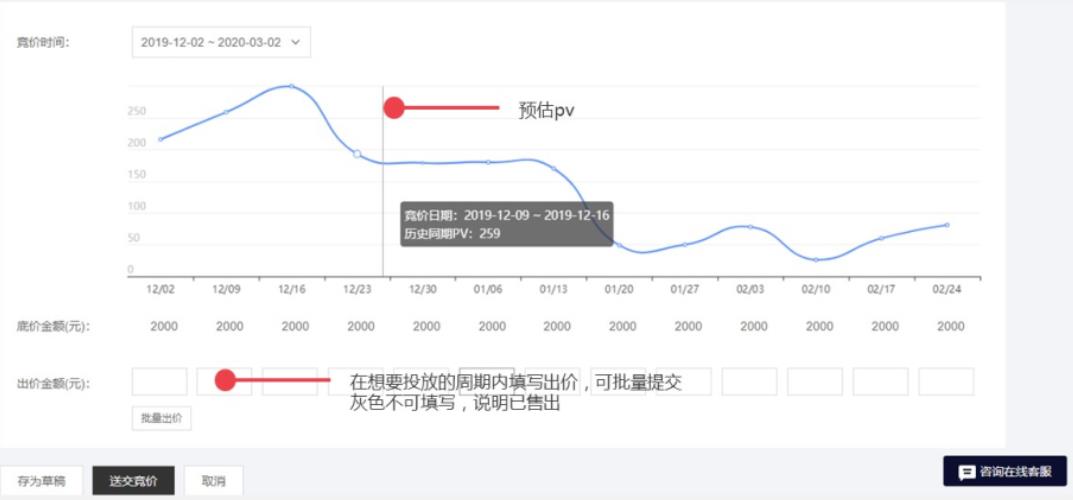Viewport: 1073px width, 500px height.
Task: Click the 底价金额(元) row label
Action: tap(53, 327)
